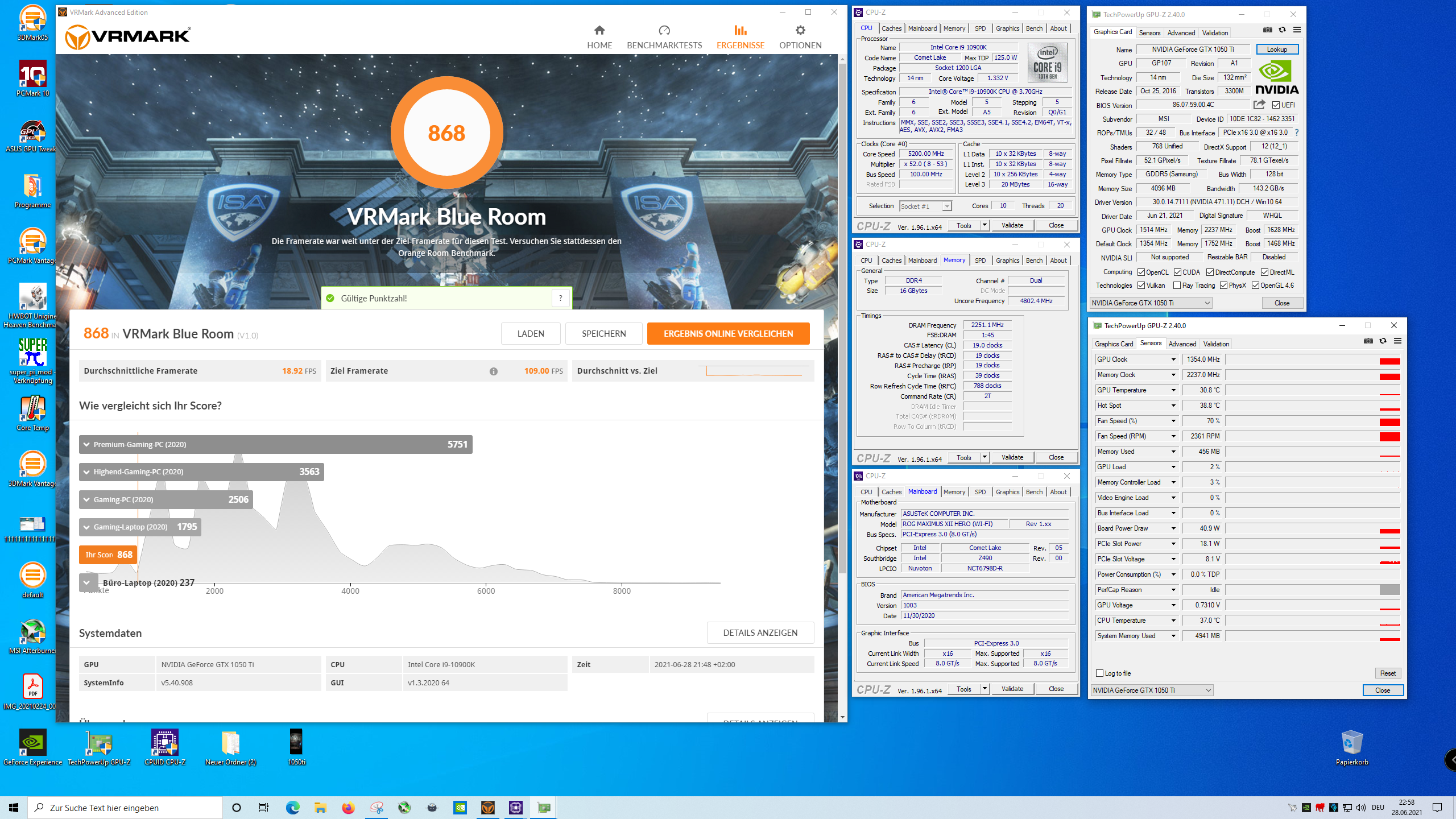The image size is (1456, 819).
Task: Open Validation tab in GPU-Z Graphics Card window
Action: (1215, 33)
